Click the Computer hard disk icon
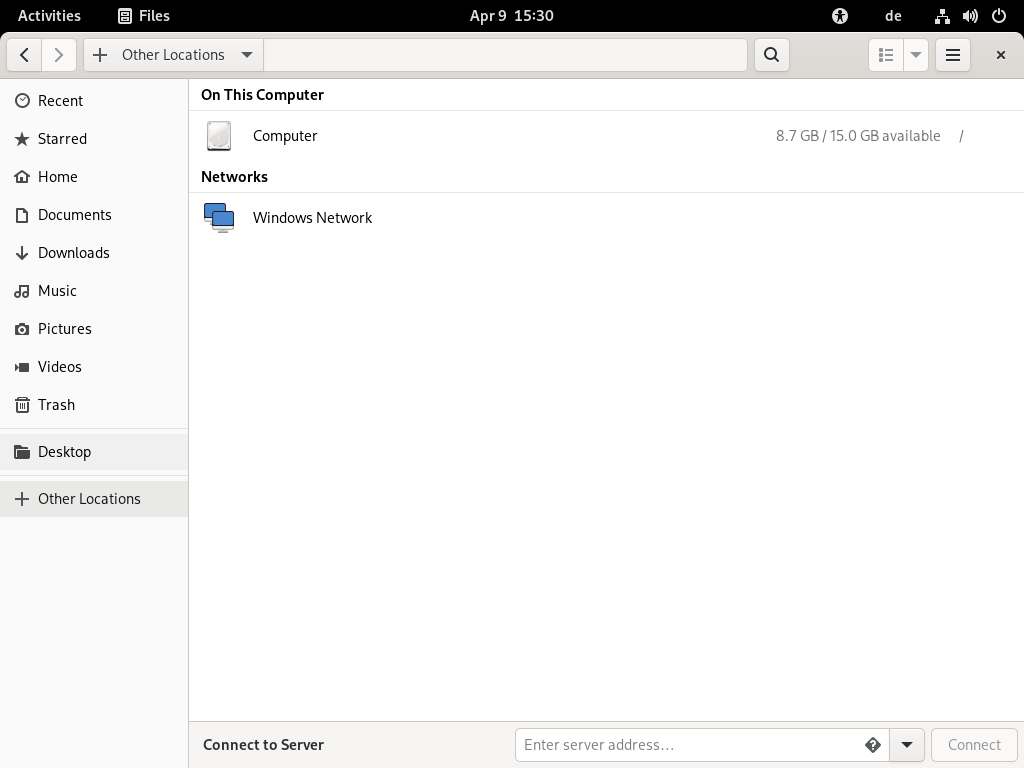1024x768 pixels. (x=219, y=136)
